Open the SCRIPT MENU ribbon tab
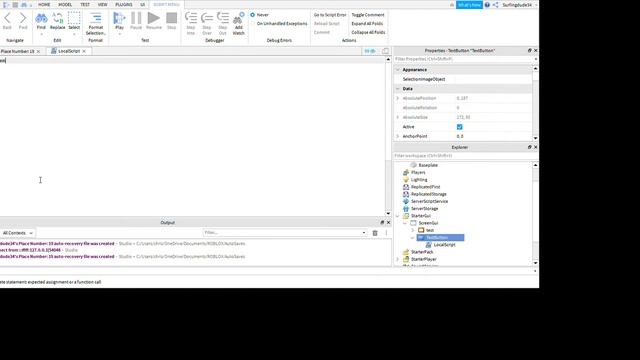Screen dimensions: 640x360 click(167, 4)
